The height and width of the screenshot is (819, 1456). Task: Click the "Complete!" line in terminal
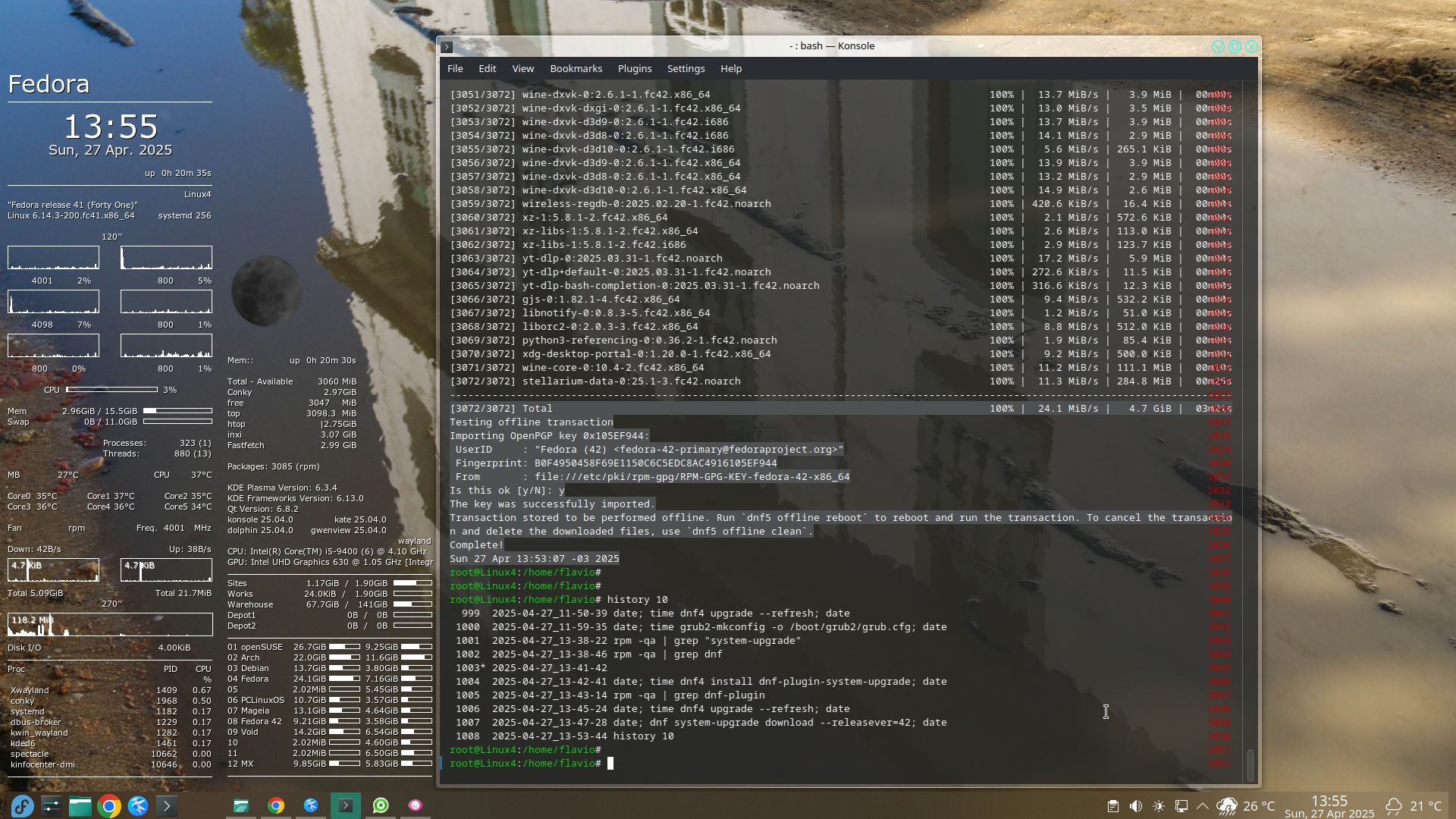[x=477, y=545]
